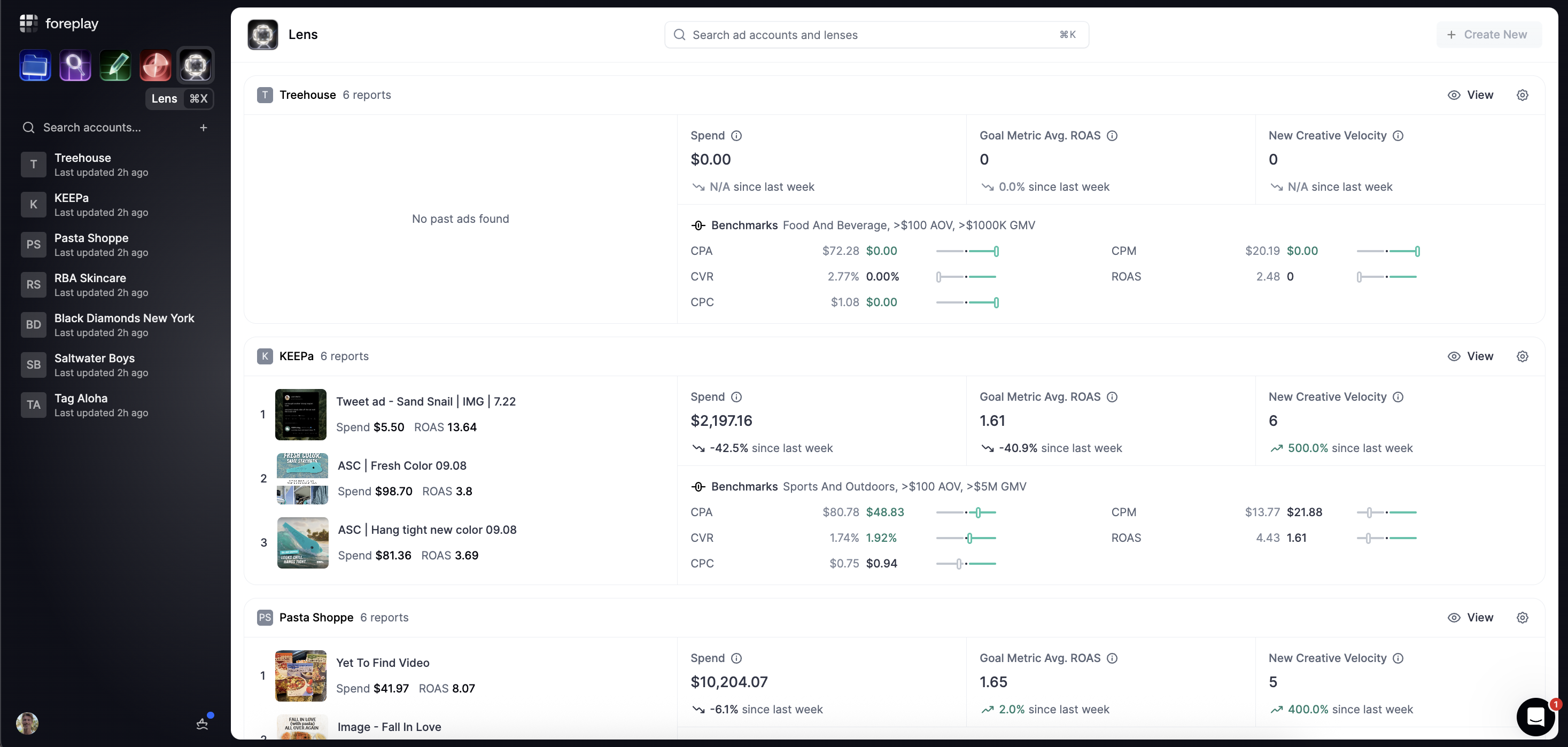Screen dimensions: 1568x747
Task: Click the Create New button
Action: pyautogui.click(x=1488, y=35)
